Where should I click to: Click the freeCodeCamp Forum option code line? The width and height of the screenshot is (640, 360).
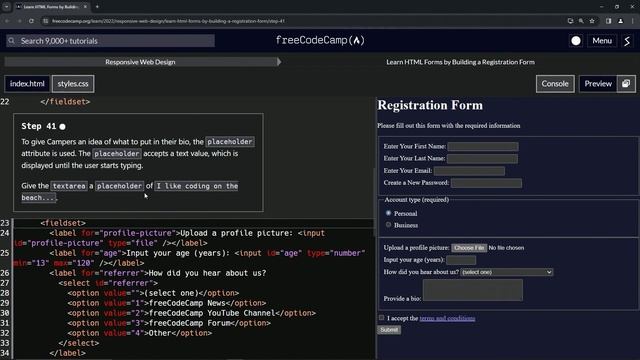(x=169, y=323)
